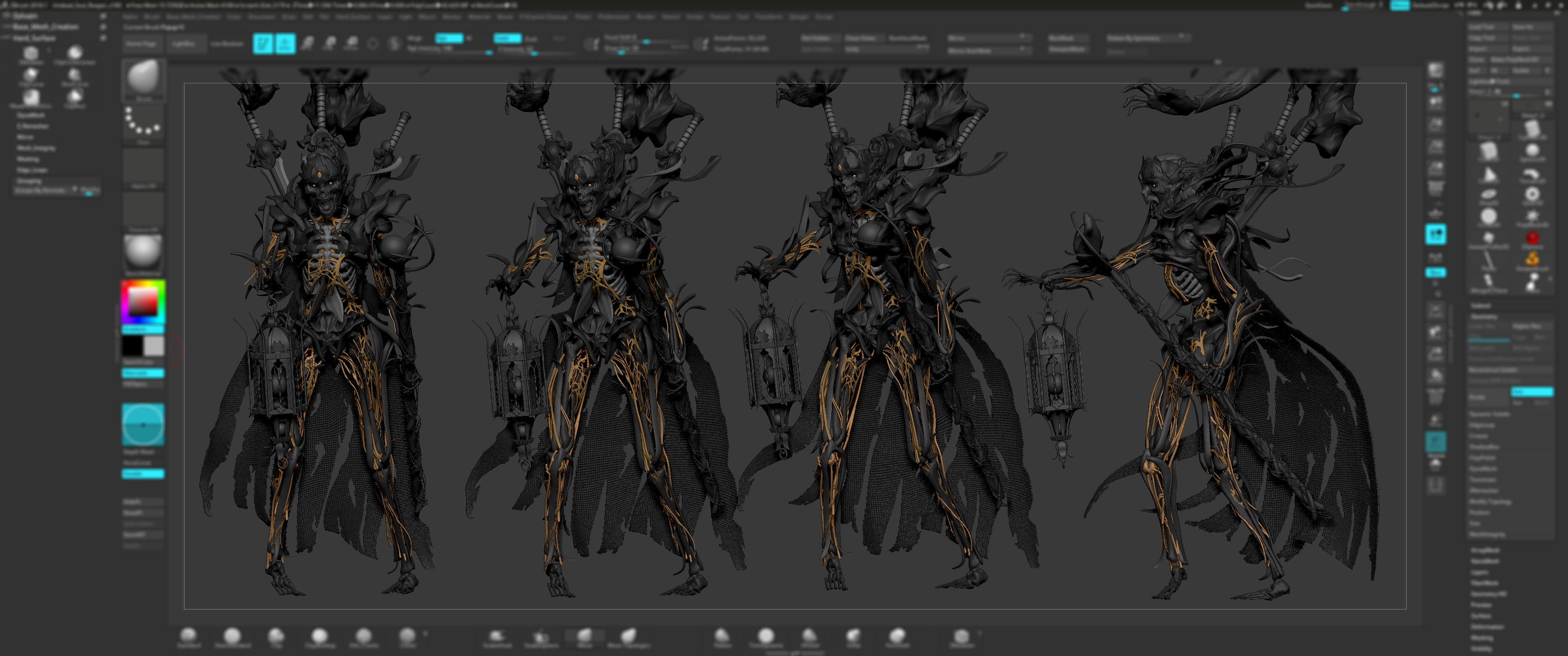Select the light gray main color swatch
The width and height of the screenshot is (1568, 656).
click(x=154, y=346)
